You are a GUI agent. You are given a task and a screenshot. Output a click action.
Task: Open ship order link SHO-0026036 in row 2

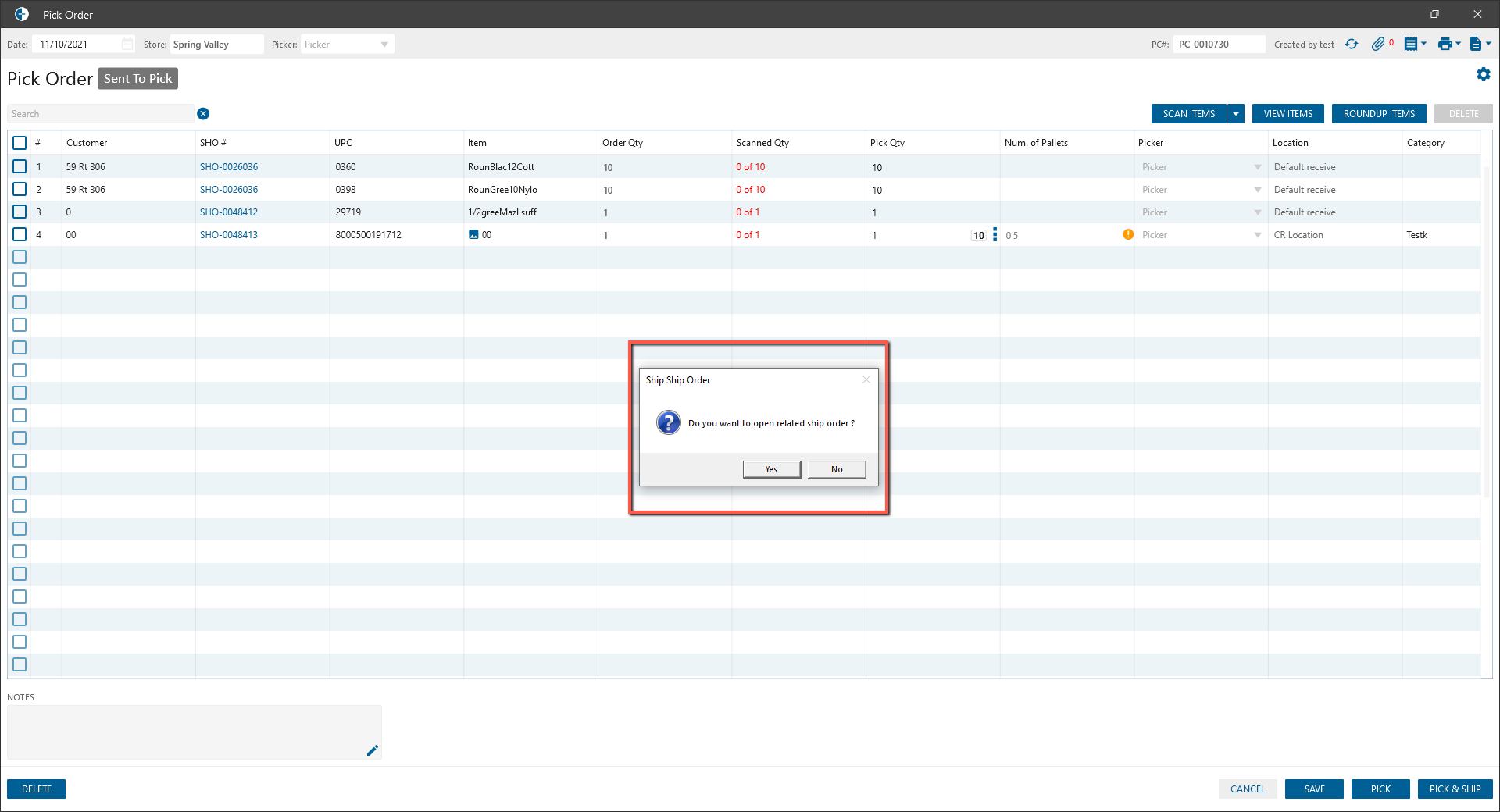[x=229, y=190]
